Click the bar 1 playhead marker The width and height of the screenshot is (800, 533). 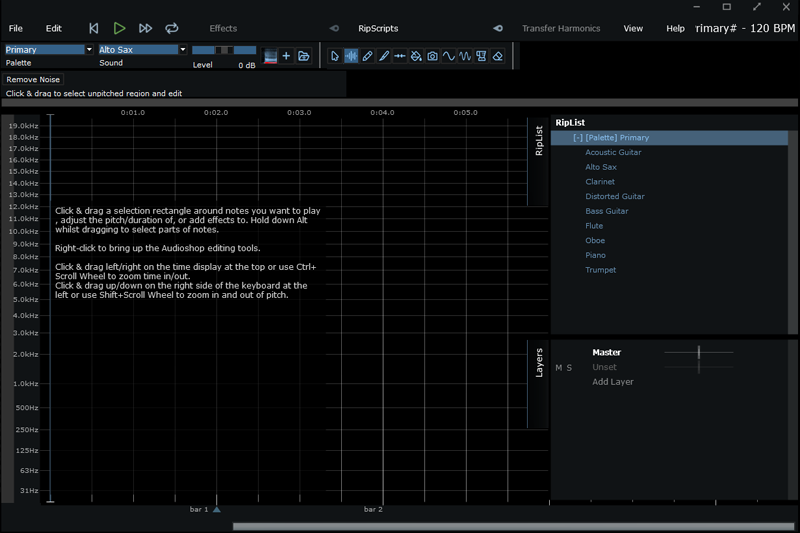point(217,509)
